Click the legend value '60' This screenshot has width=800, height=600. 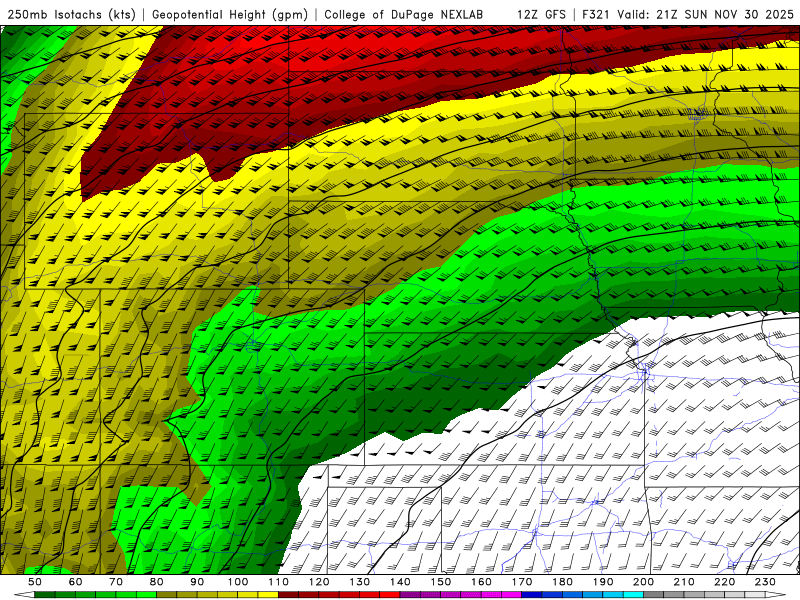click(76, 582)
